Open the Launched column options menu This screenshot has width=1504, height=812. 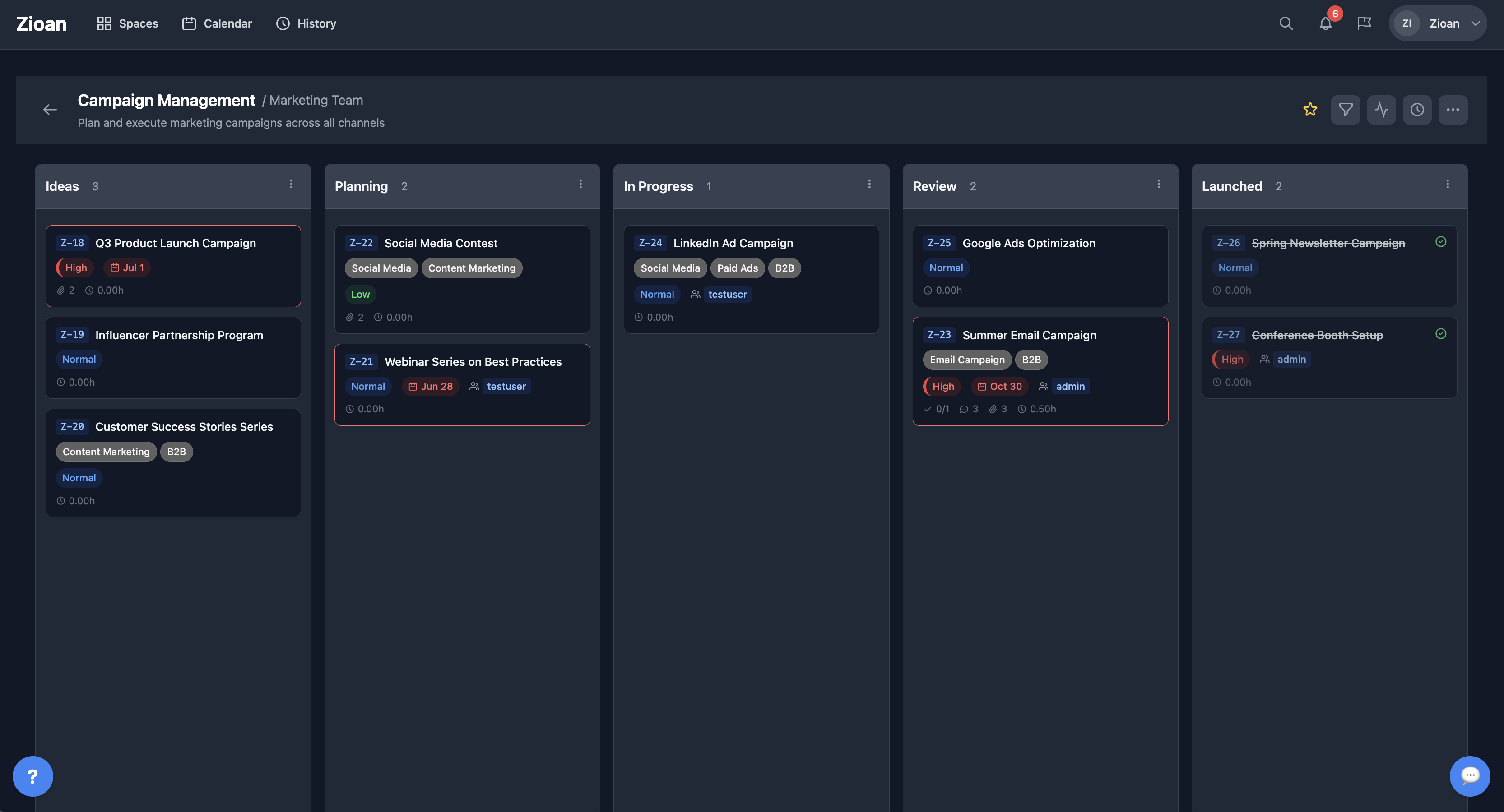click(x=1448, y=184)
